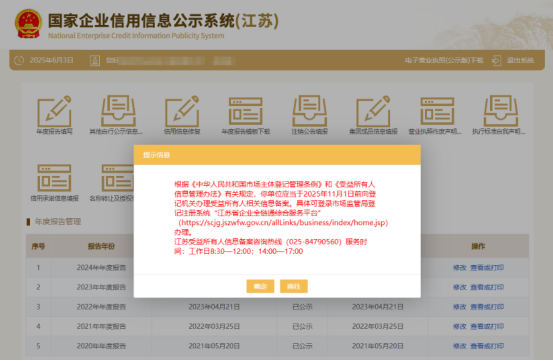Click 已公示 status in 2020 report row
Image resolution: width=553 pixels, height=361 pixels.
tap(302, 346)
